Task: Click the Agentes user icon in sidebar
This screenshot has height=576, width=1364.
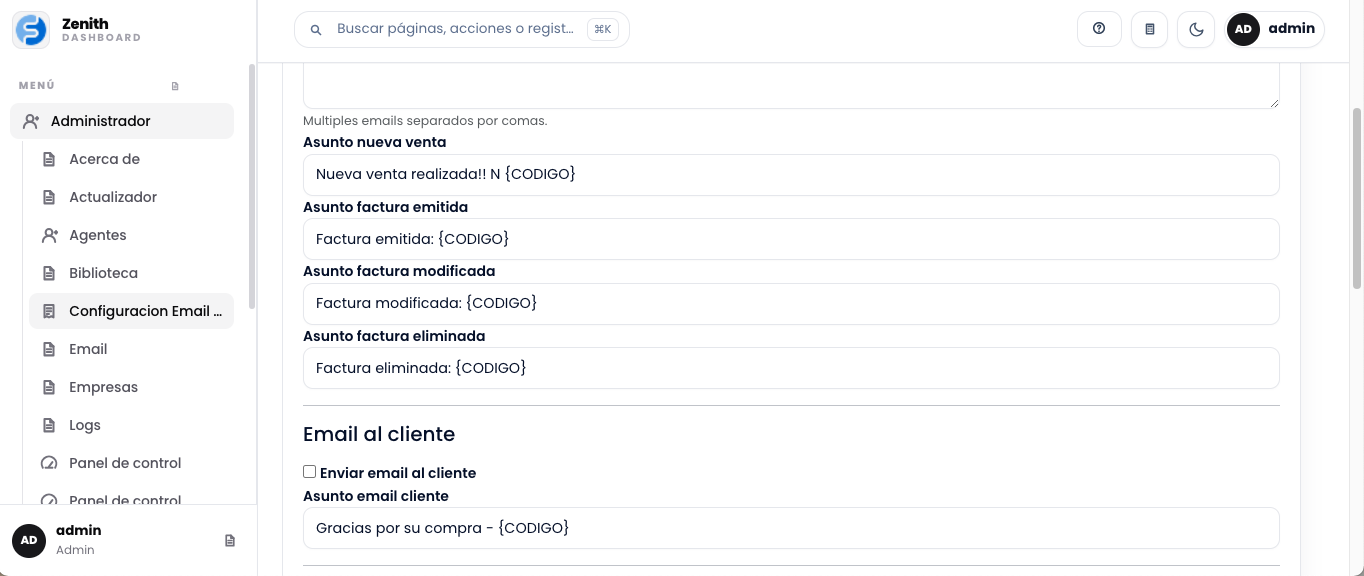Action: 49,235
